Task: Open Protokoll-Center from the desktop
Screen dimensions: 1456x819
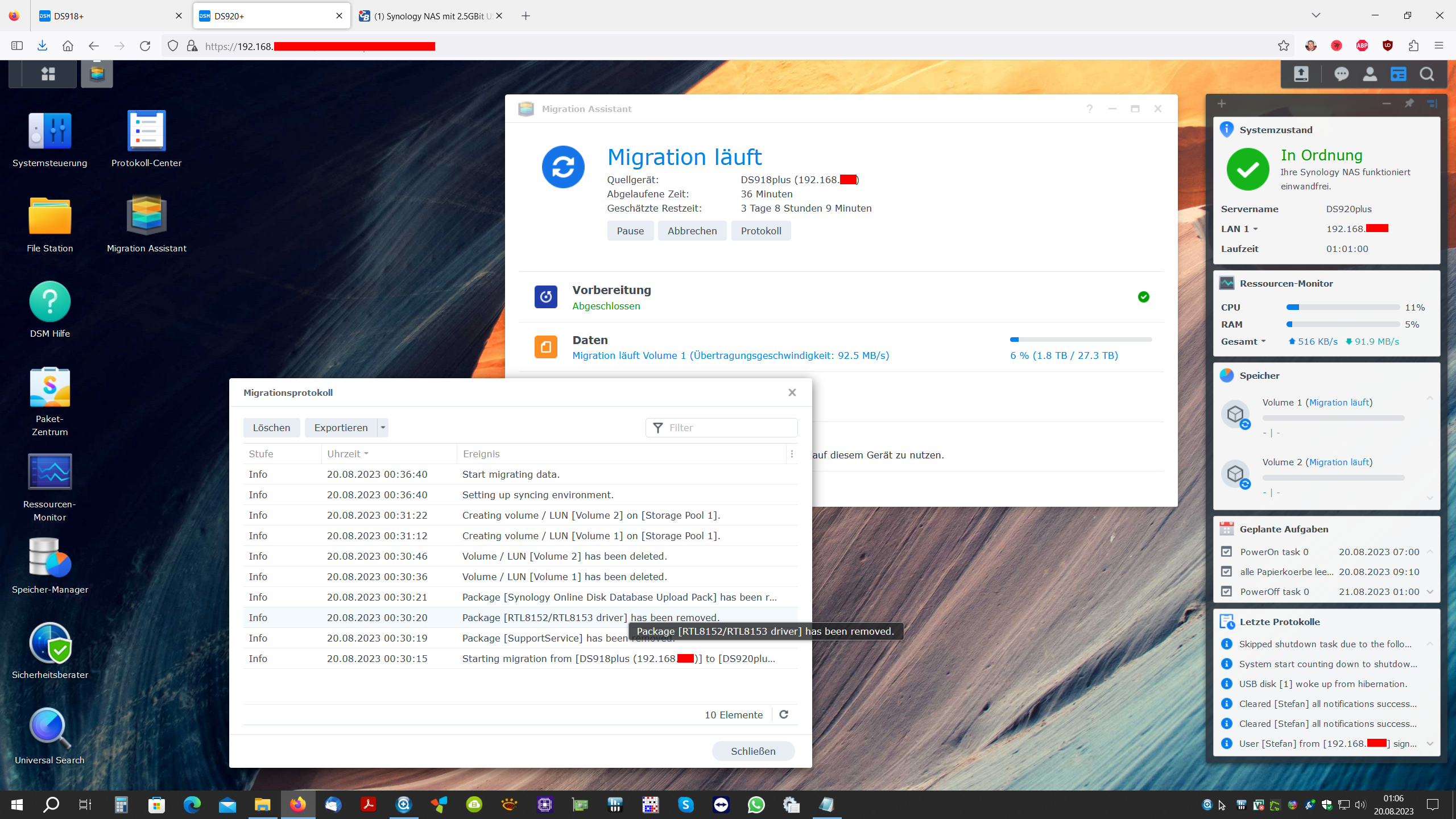Action: point(146,131)
